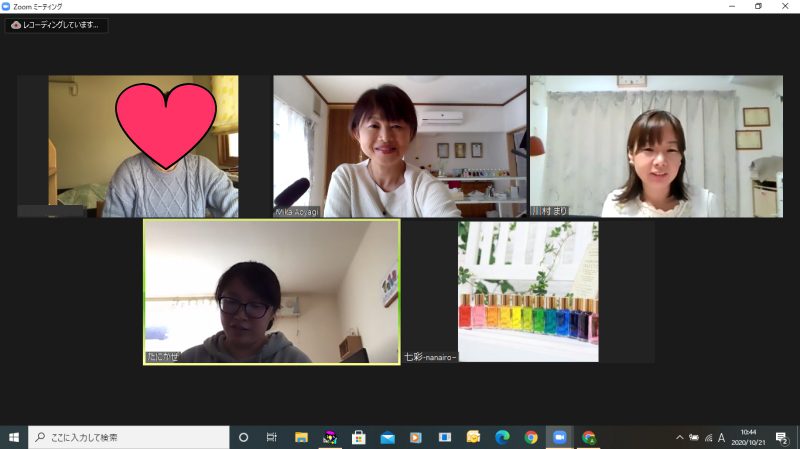Open the taskbar clock and date
800x449 pixels.
(749, 437)
